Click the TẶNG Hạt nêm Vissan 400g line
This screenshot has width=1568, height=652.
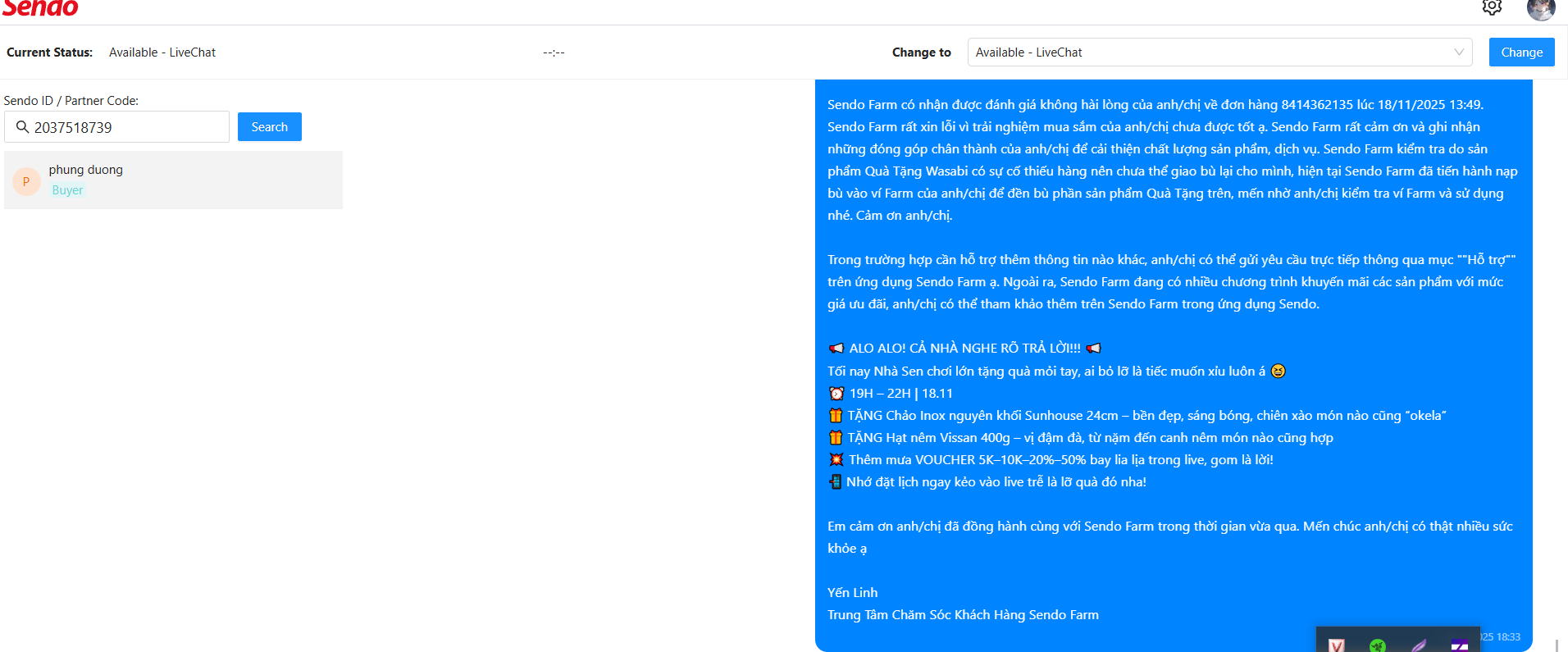coord(1081,437)
